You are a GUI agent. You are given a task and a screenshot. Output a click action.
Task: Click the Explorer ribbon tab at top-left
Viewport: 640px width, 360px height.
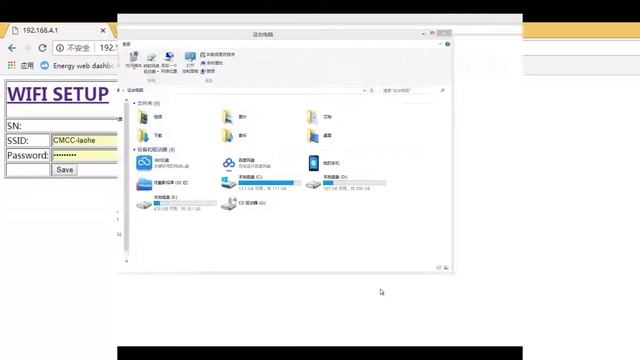click(127, 44)
